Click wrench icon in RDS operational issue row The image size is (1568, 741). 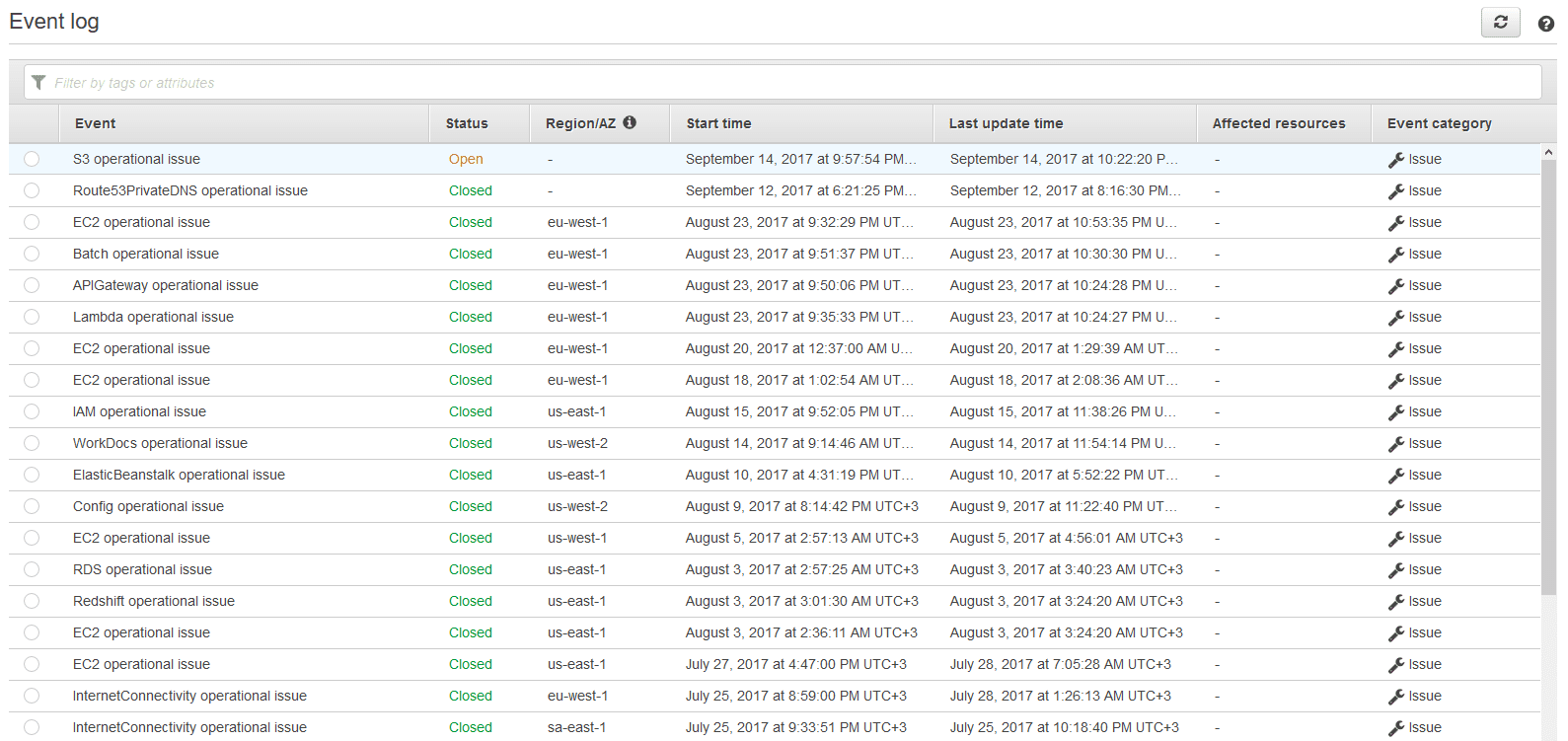(x=1396, y=570)
